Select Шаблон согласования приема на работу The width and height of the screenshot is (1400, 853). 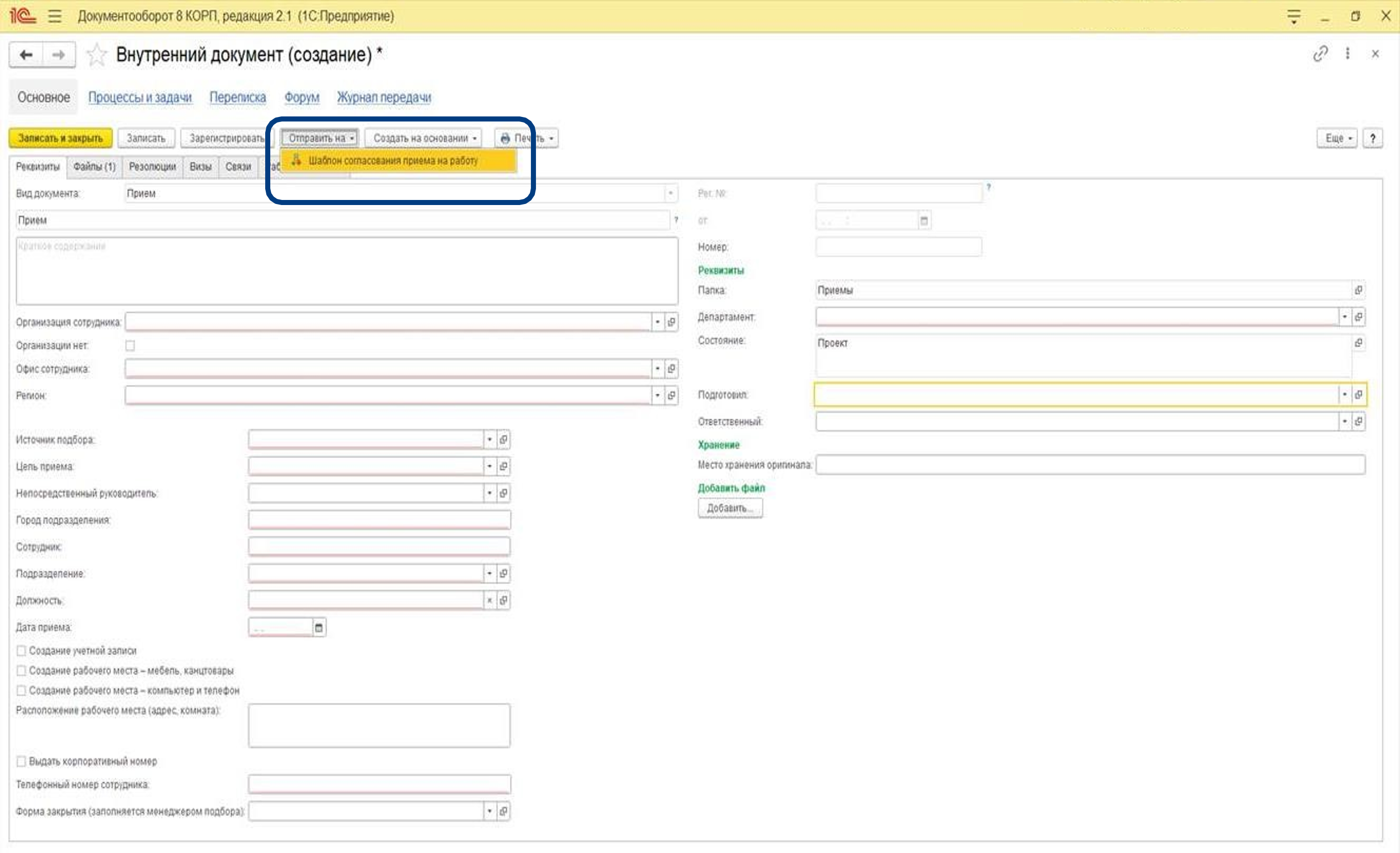click(398, 161)
